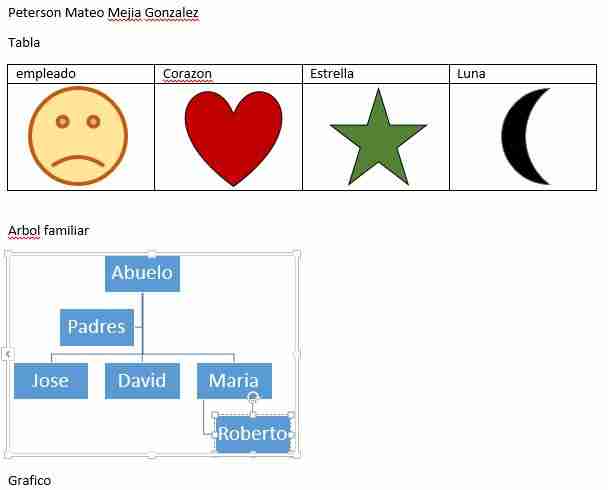Click the rotation handle above the Roberto box
The image size is (608, 490).
253,396
